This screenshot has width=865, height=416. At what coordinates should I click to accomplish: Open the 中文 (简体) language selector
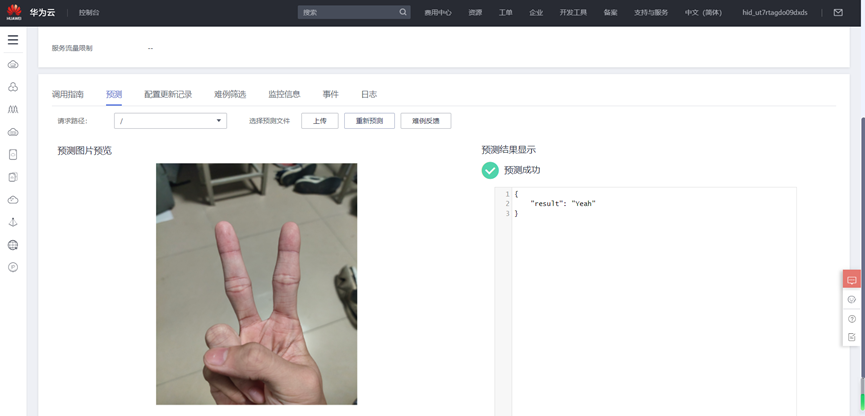coord(703,12)
